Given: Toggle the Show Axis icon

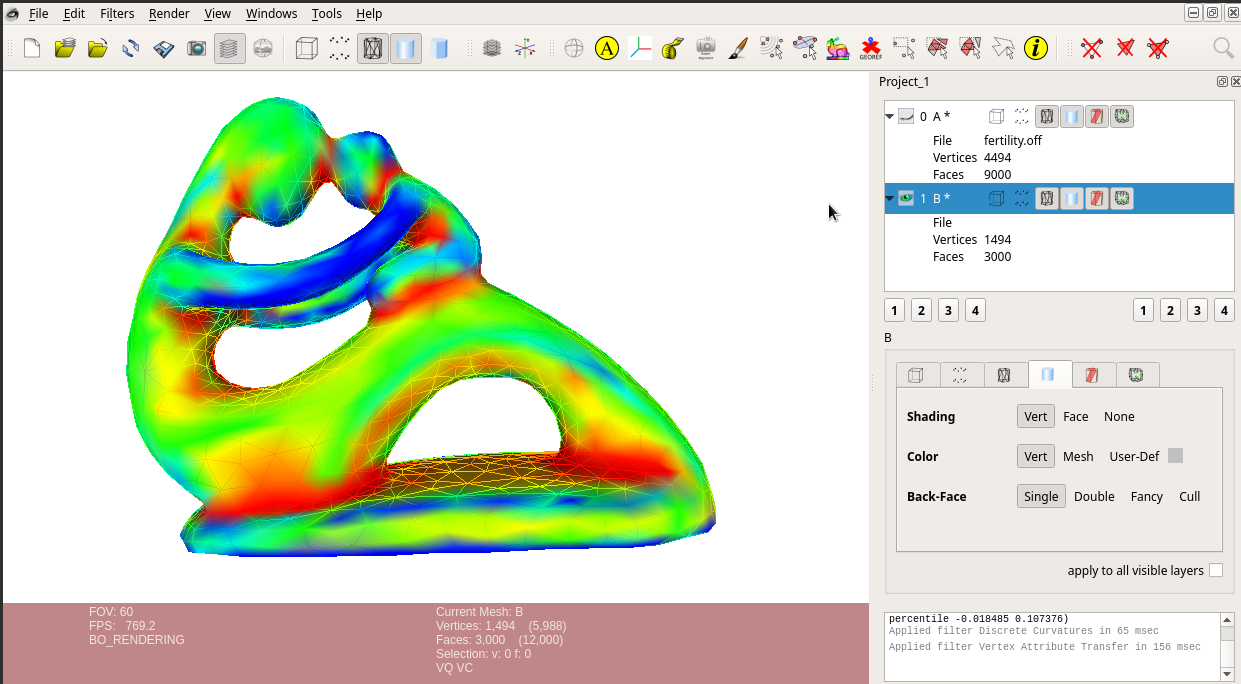Looking at the screenshot, I should 640,48.
